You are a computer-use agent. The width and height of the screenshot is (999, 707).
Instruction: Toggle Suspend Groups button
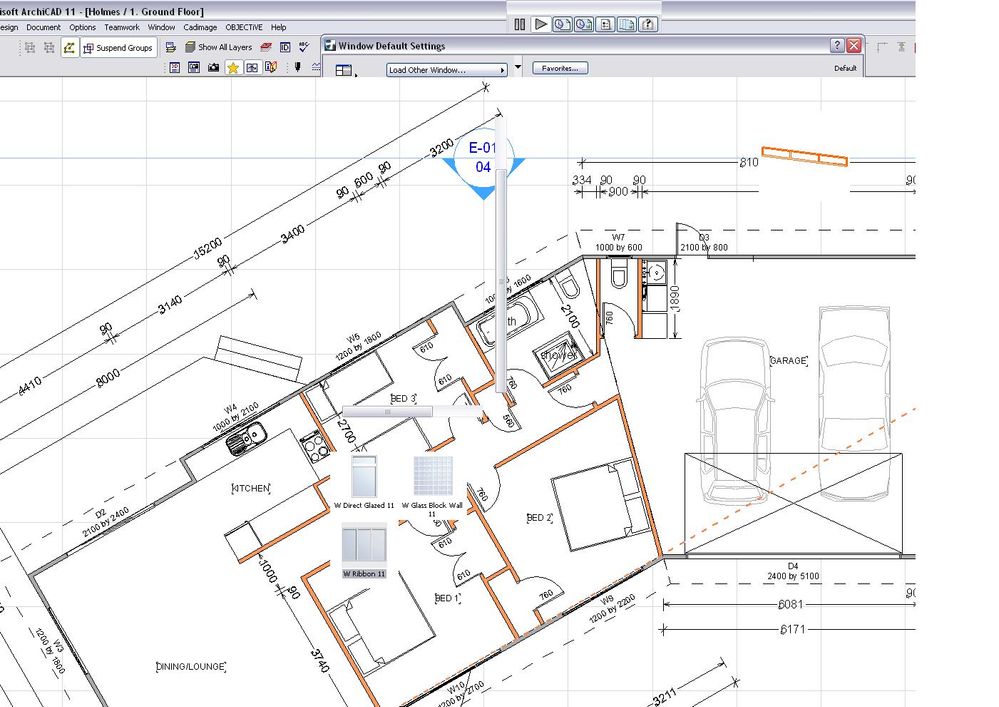[119, 48]
